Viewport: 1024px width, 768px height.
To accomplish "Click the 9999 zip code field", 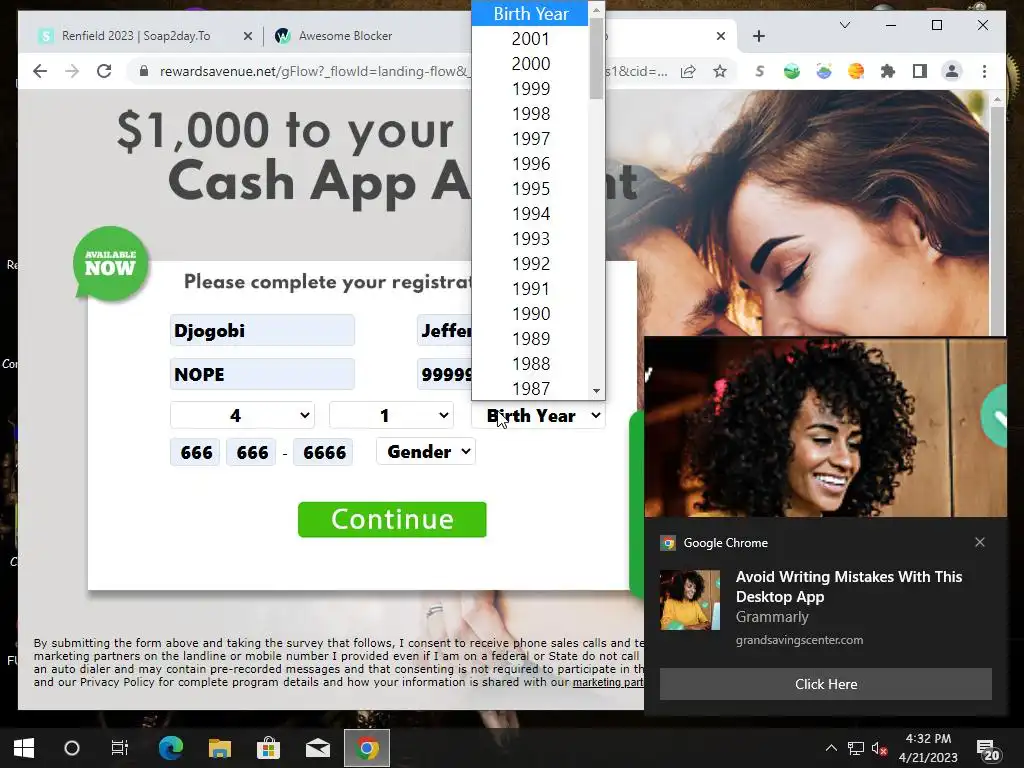I will click(x=445, y=374).
